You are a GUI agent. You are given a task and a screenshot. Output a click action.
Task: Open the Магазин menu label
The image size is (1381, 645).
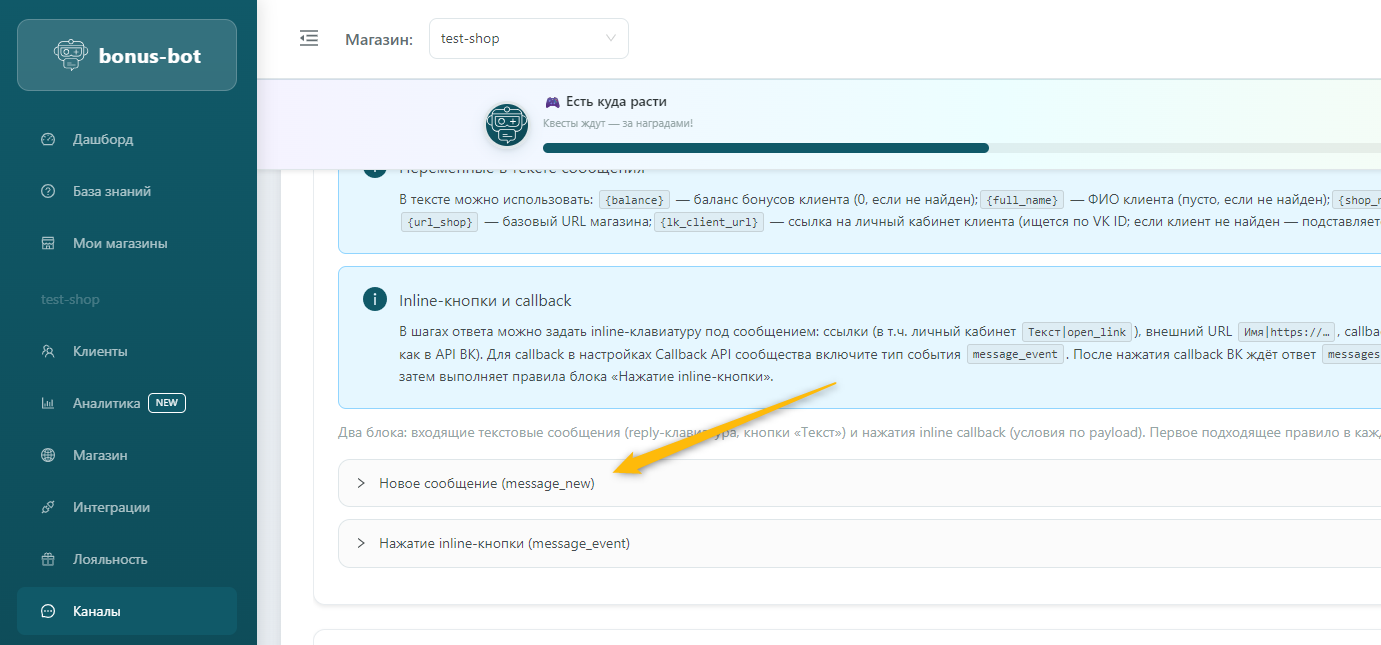(x=100, y=455)
